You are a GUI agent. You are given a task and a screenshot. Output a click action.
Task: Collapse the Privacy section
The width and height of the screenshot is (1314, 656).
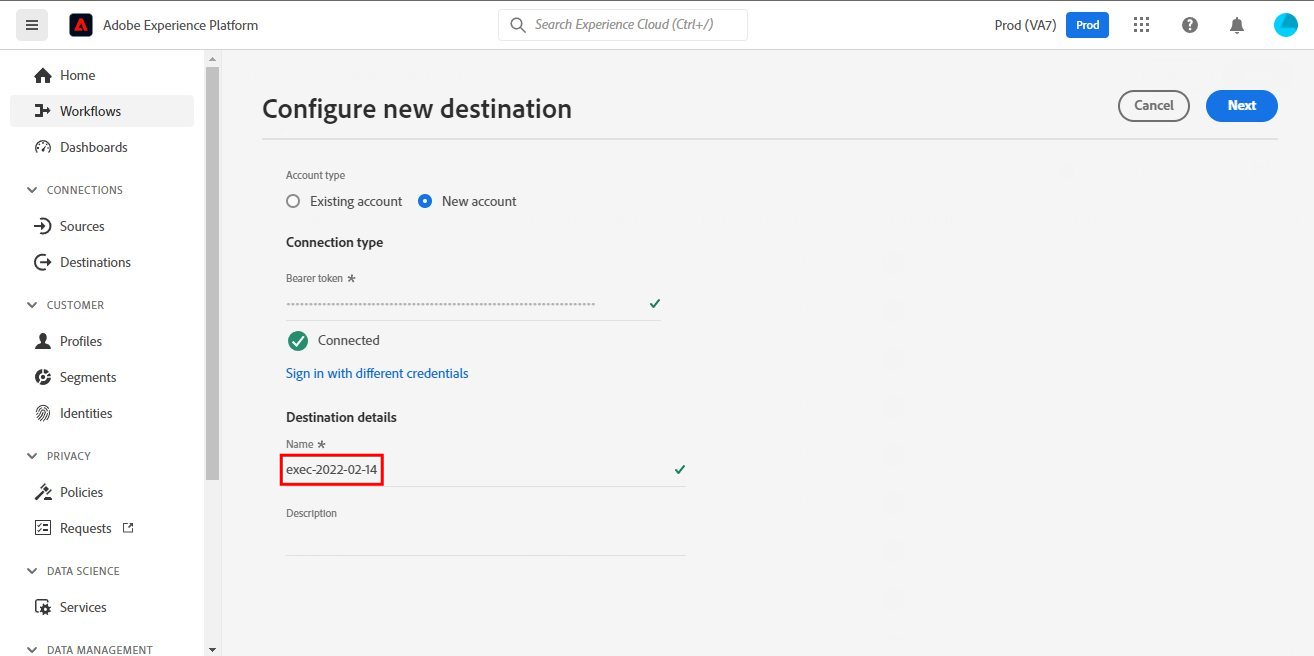tap(31, 456)
